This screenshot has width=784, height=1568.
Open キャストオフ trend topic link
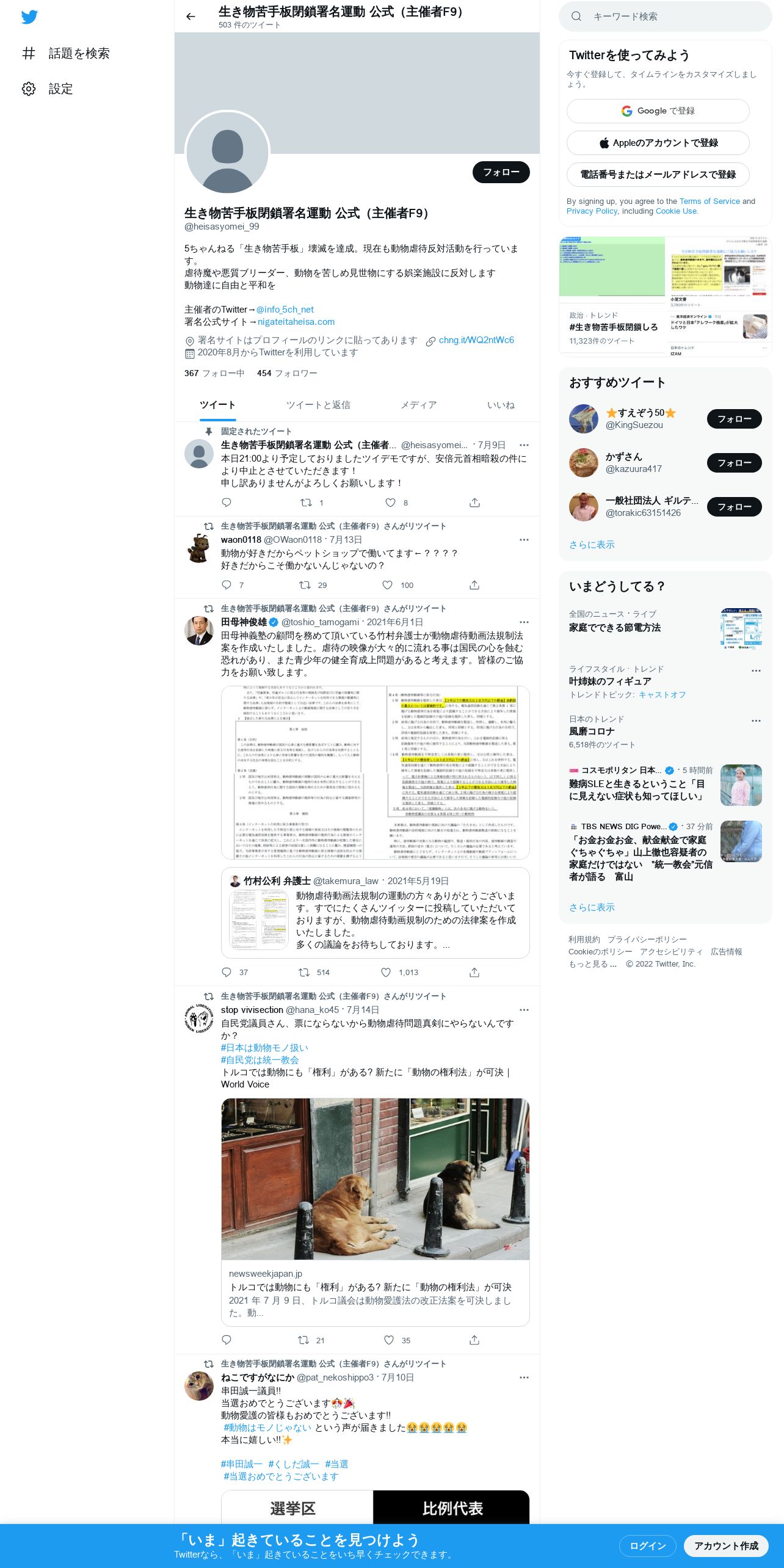[x=662, y=695]
